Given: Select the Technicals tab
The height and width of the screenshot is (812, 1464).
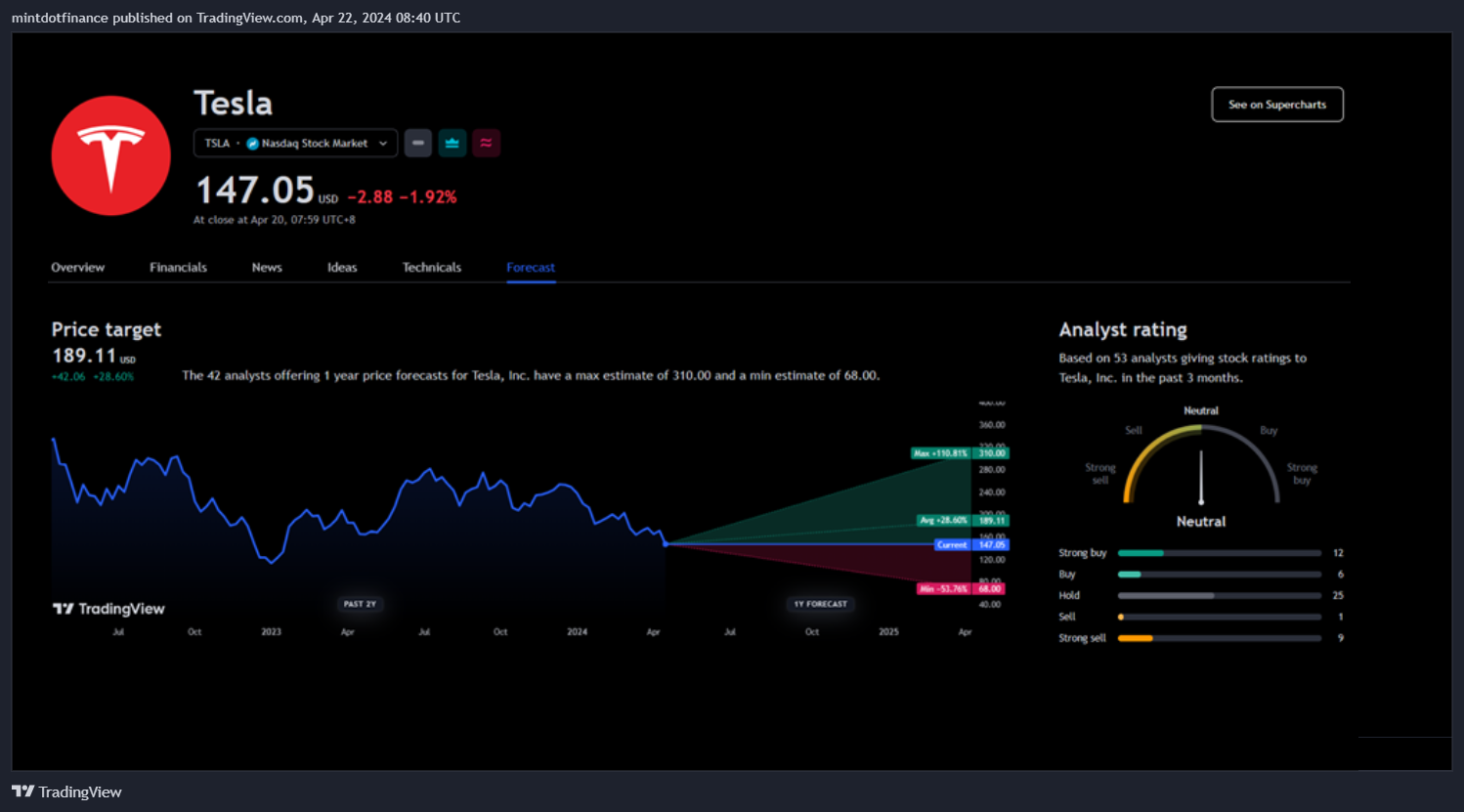Looking at the screenshot, I should tap(432, 267).
